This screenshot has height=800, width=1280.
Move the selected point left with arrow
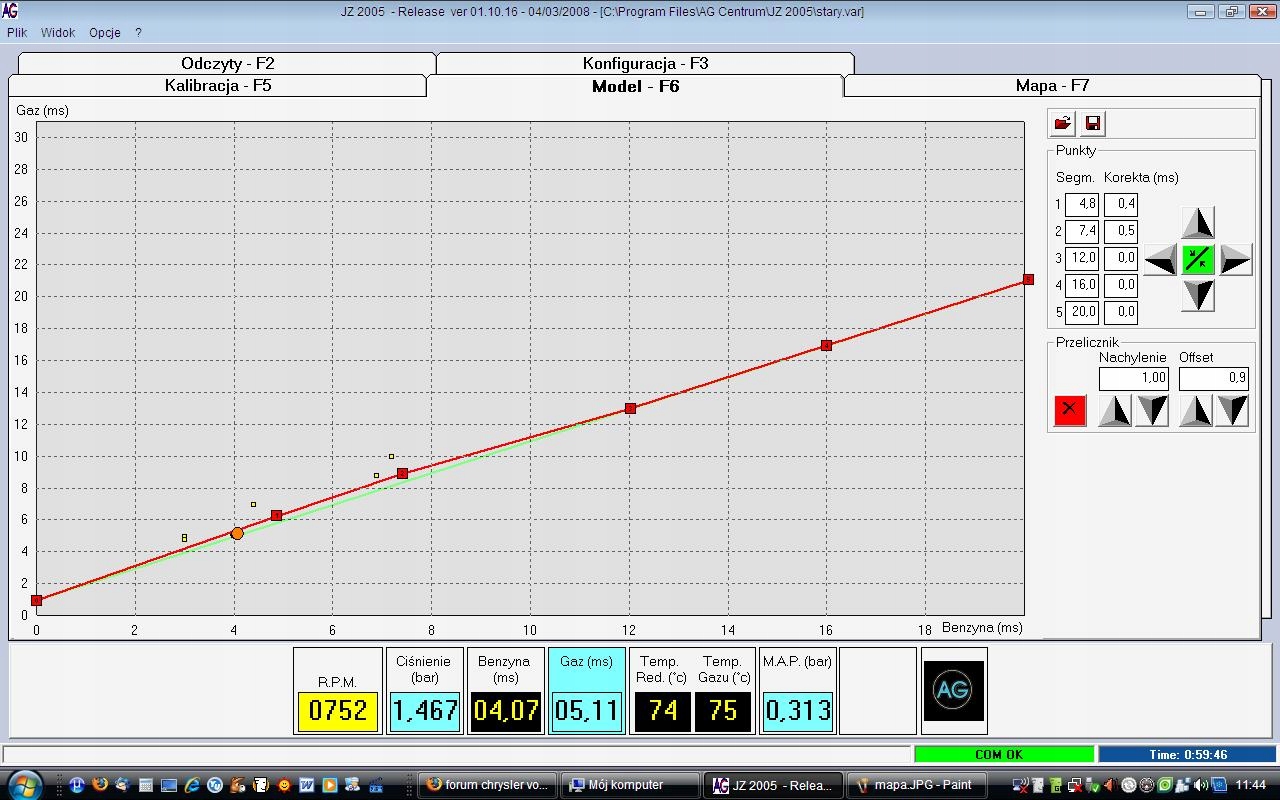[x=1160, y=260]
